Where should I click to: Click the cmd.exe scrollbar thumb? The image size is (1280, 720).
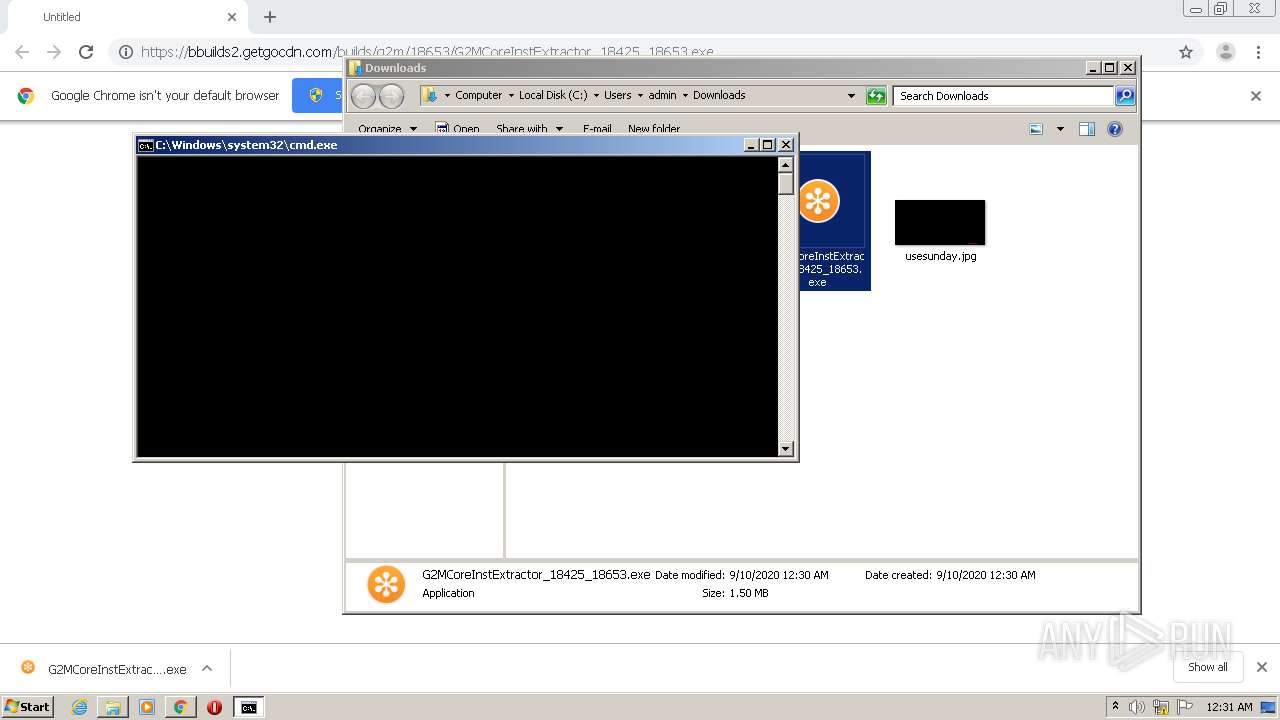[x=786, y=183]
